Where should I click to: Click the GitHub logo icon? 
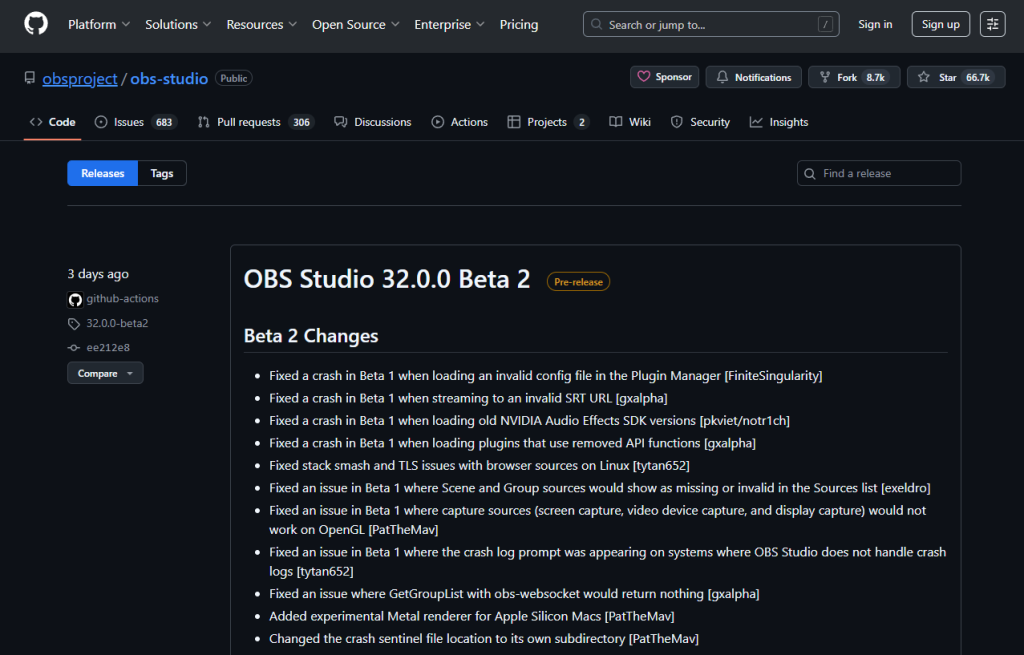[x=36, y=24]
